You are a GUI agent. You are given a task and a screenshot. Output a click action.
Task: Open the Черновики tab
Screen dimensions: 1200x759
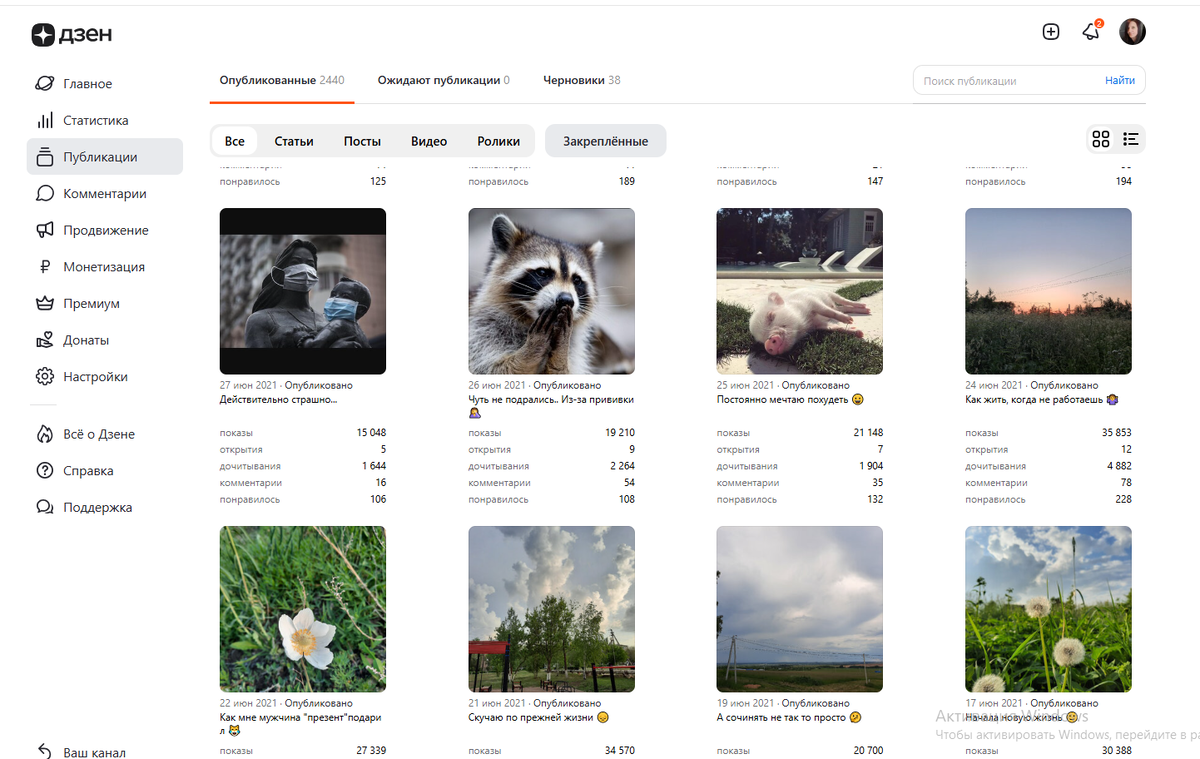(582, 80)
